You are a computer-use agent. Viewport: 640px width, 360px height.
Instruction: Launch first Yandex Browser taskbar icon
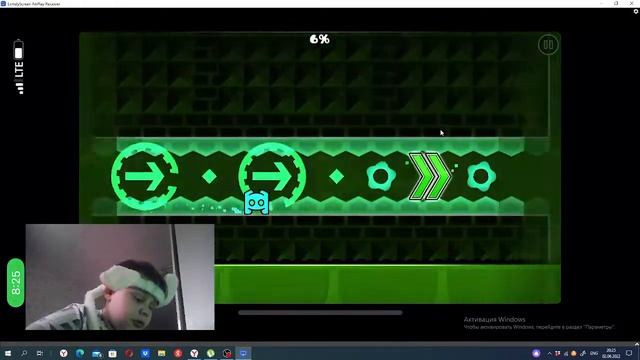pyautogui.click(x=64, y=353)
